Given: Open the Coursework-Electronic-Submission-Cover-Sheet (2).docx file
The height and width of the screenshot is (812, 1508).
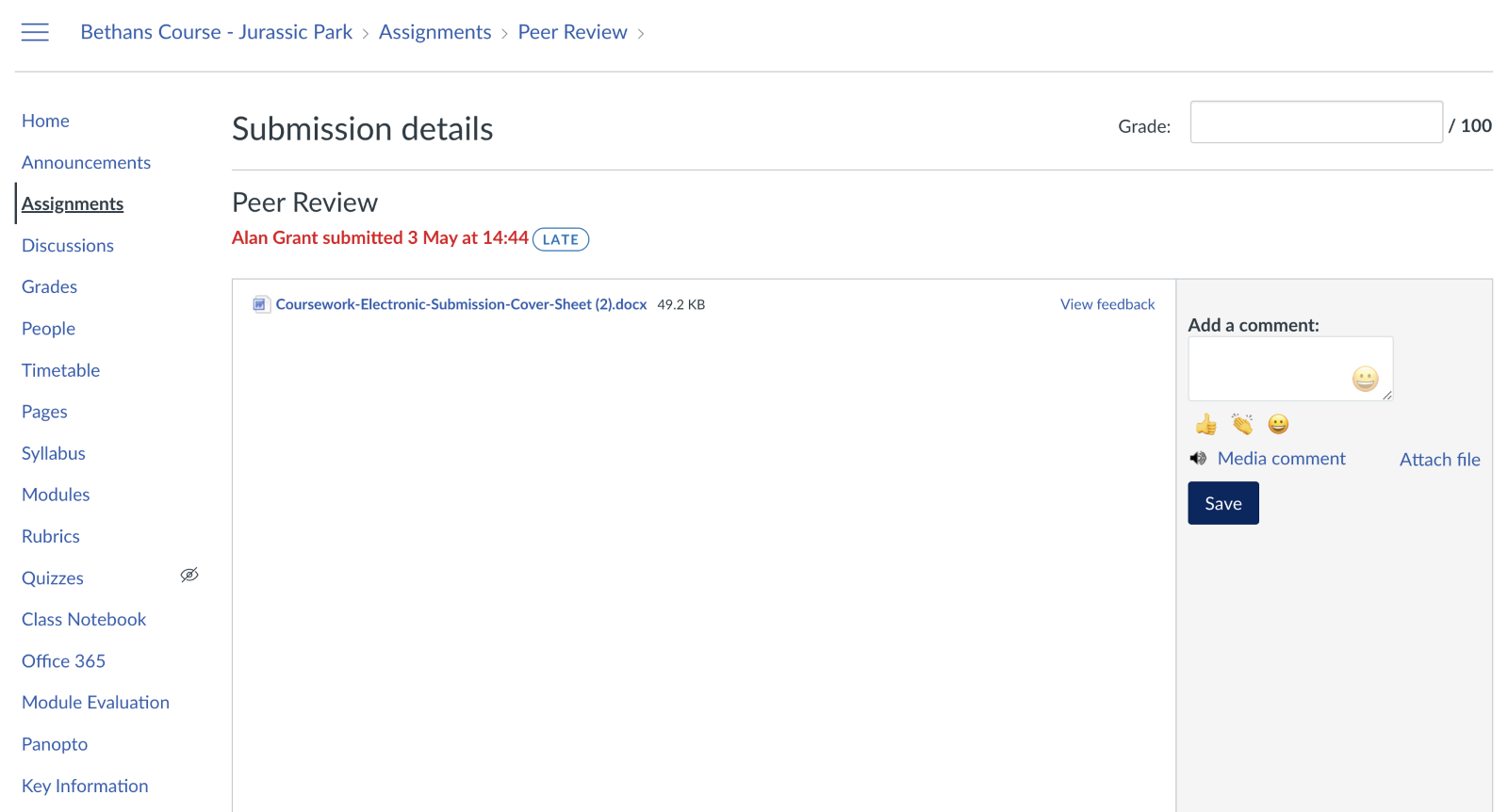Looking at the screenshot, I should (x=461, y=304).
